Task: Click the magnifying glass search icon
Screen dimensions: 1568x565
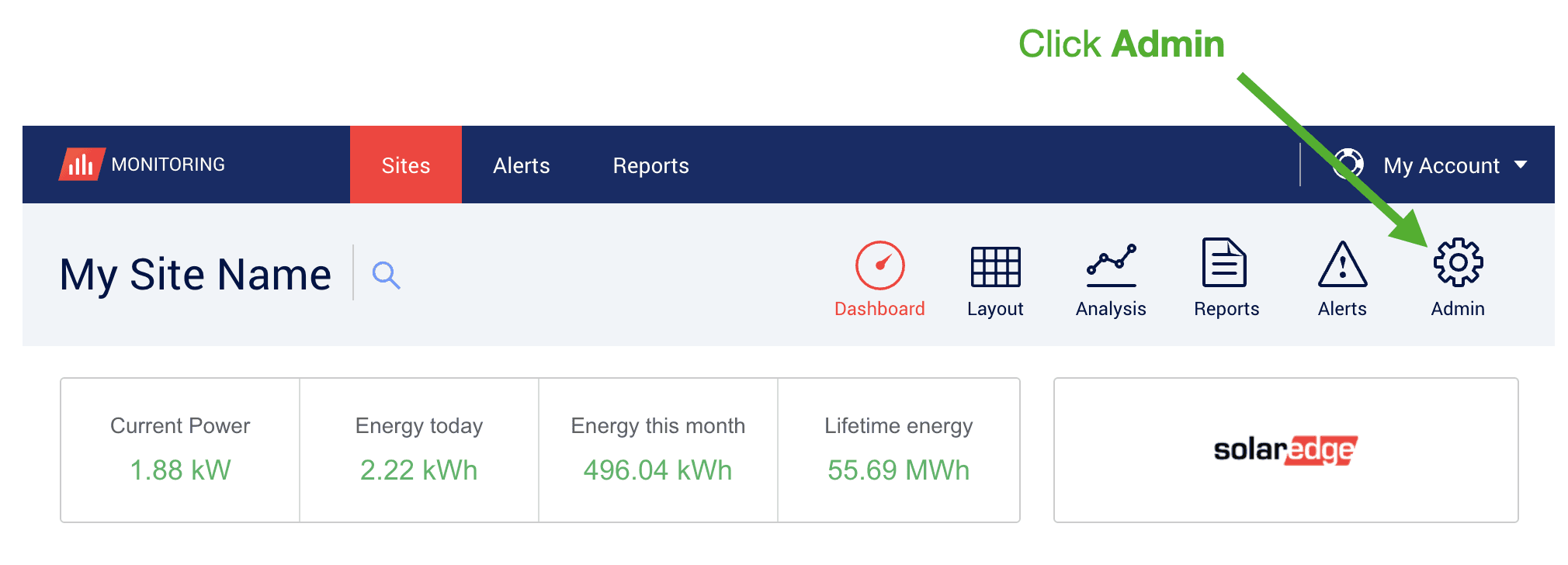Action: point(386,275)
